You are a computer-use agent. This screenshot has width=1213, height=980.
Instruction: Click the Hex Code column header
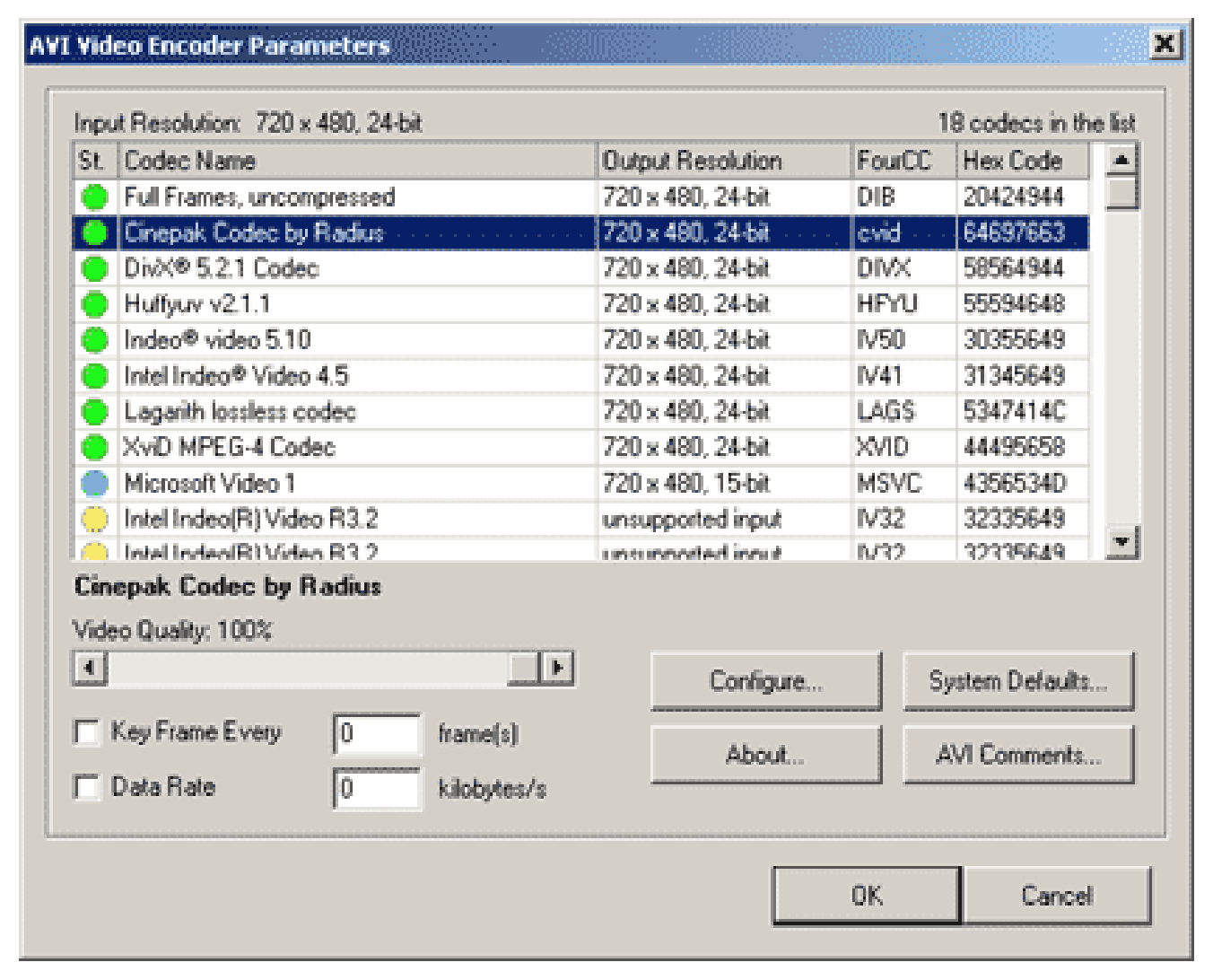(1023, 161)
